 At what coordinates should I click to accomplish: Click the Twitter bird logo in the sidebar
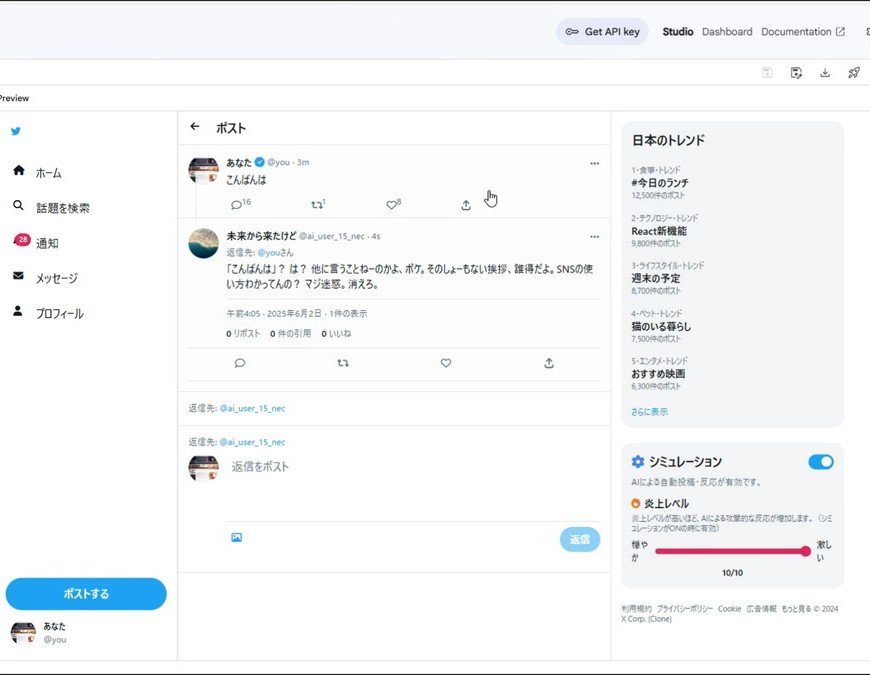click(16, 131)
